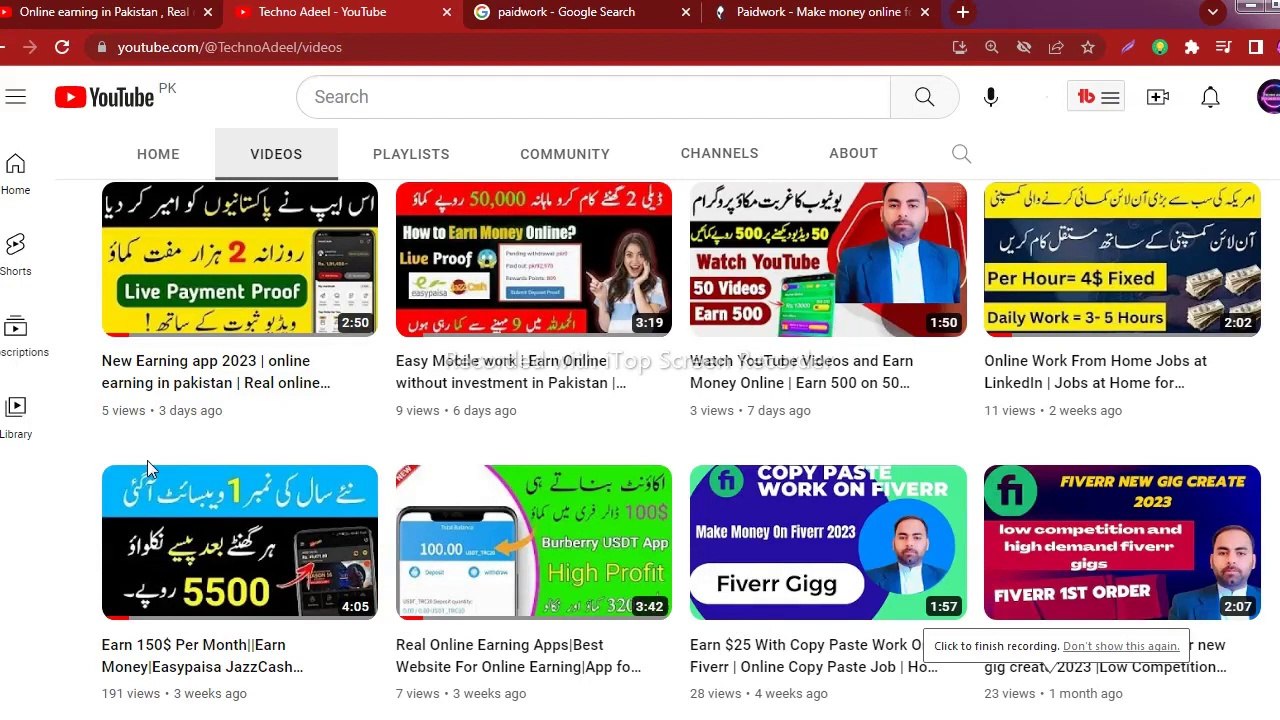The image size is (1280, 720).
Task: Click '191 views • 3 weeks ago' text
Action: tap(174, 693)
